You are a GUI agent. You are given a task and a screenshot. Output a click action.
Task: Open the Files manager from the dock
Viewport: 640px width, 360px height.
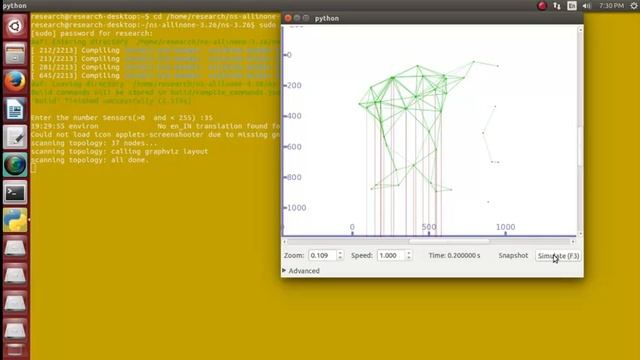pos(15,54)
